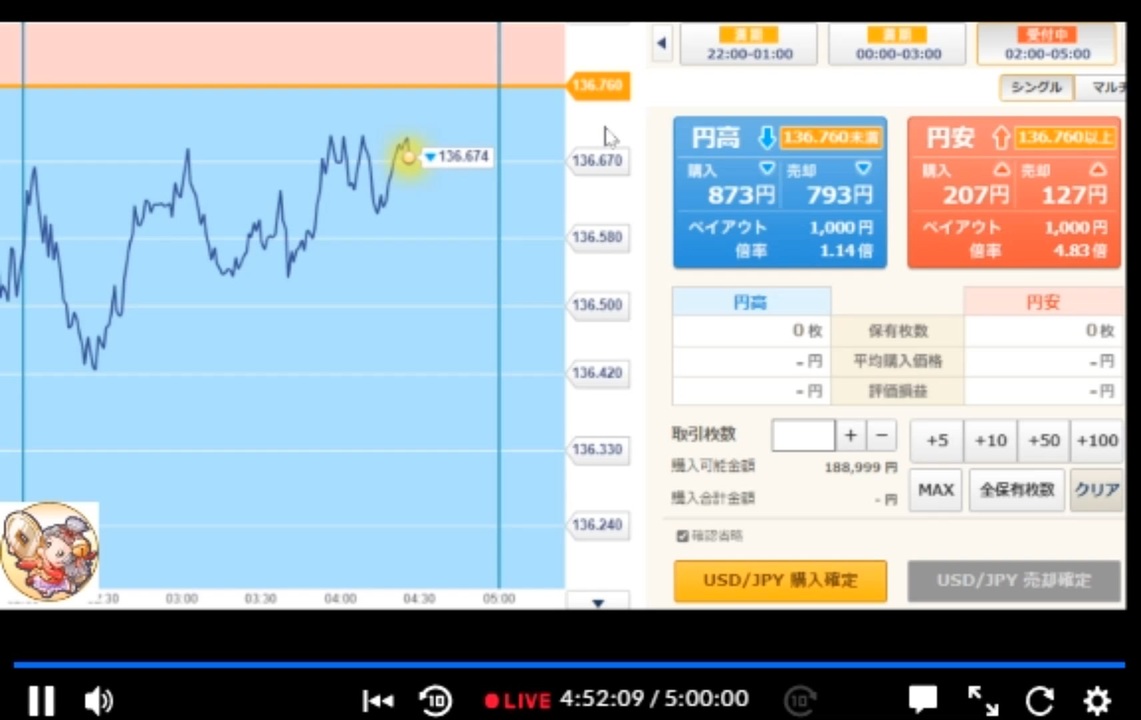Click the blue down-arrow icon beside 円高
The width and height of the screenshot is (1141, 720).
(766, 137)
